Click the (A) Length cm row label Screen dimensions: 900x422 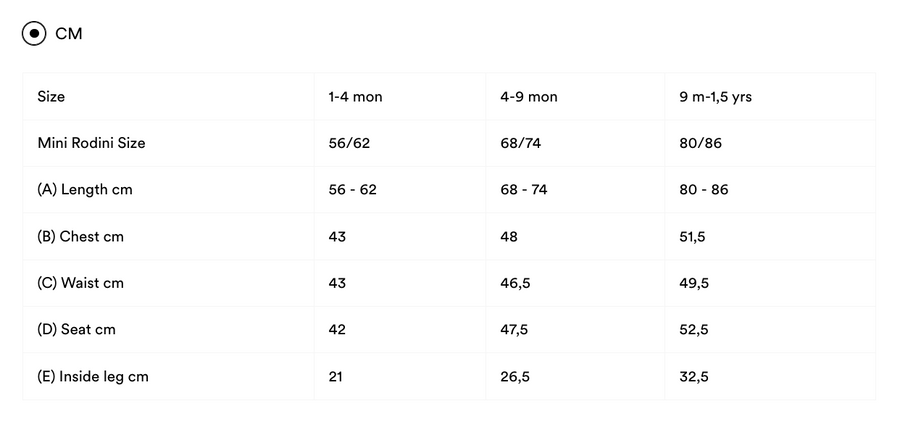pos(85,189)
